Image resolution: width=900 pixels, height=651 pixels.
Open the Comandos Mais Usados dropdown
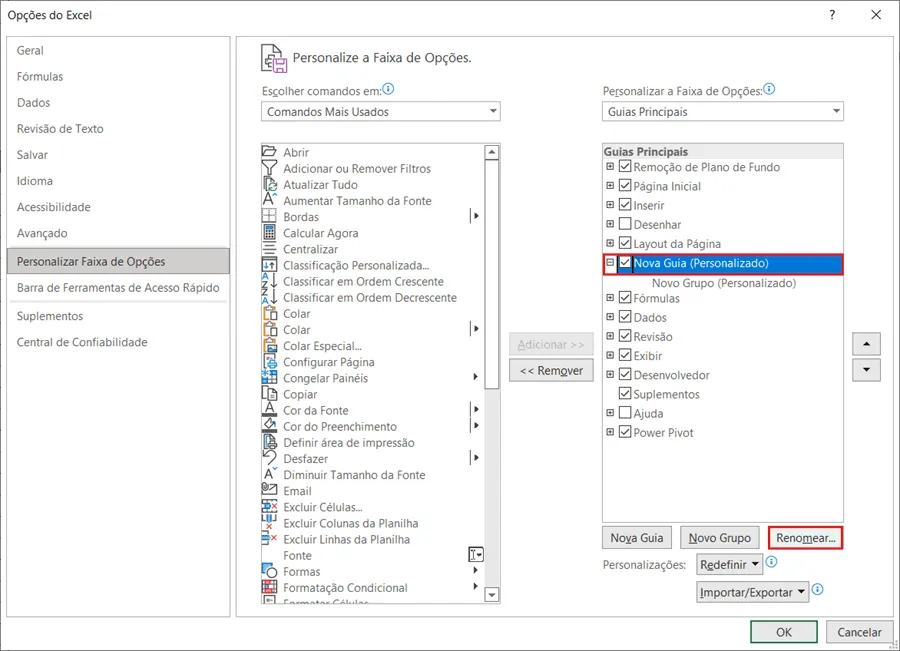381,111
